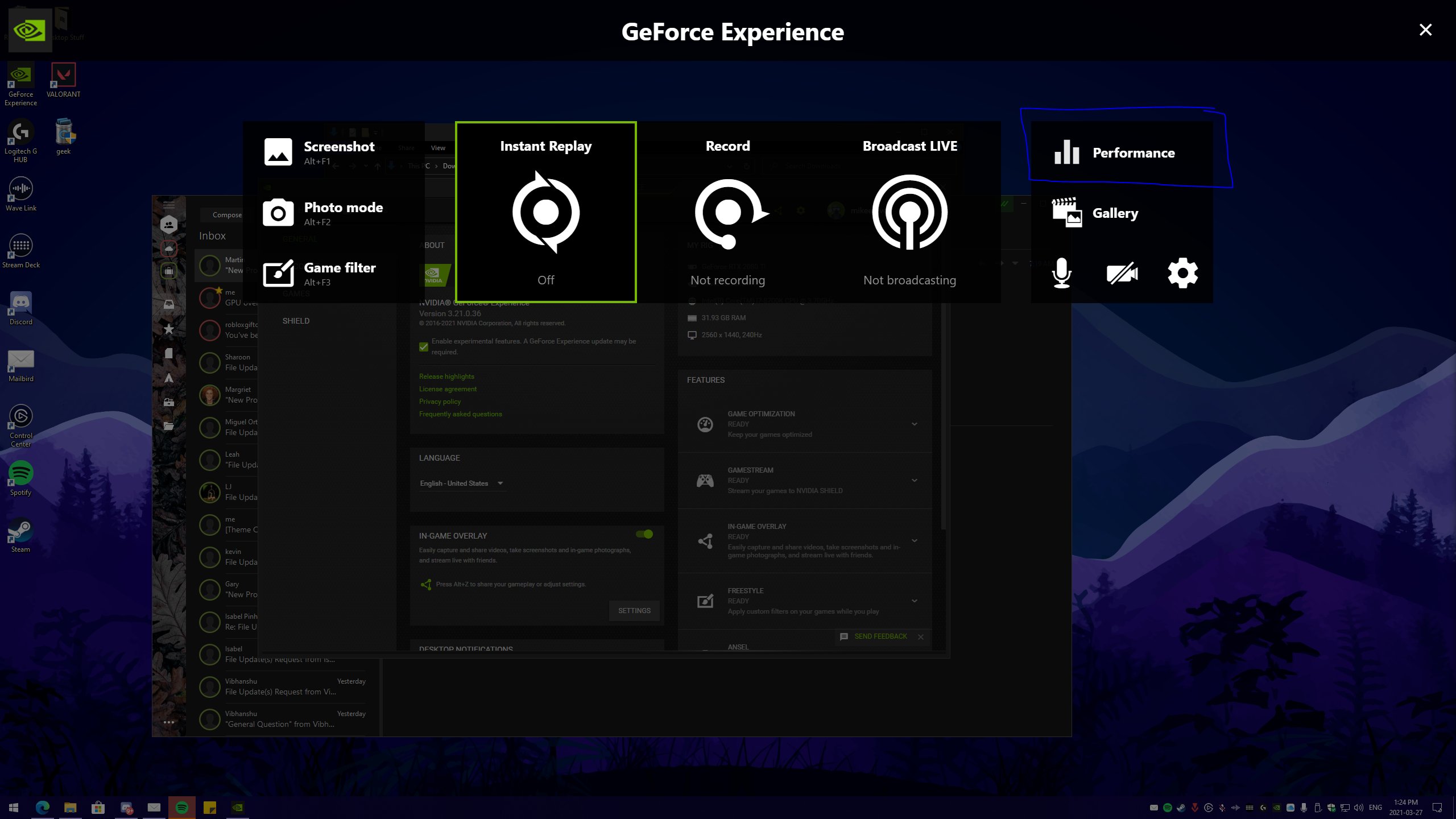Open the Wave Link desktop shortcut
Image resolution: width=1456 pixels, height=819 pixels.
pos(21,194)
